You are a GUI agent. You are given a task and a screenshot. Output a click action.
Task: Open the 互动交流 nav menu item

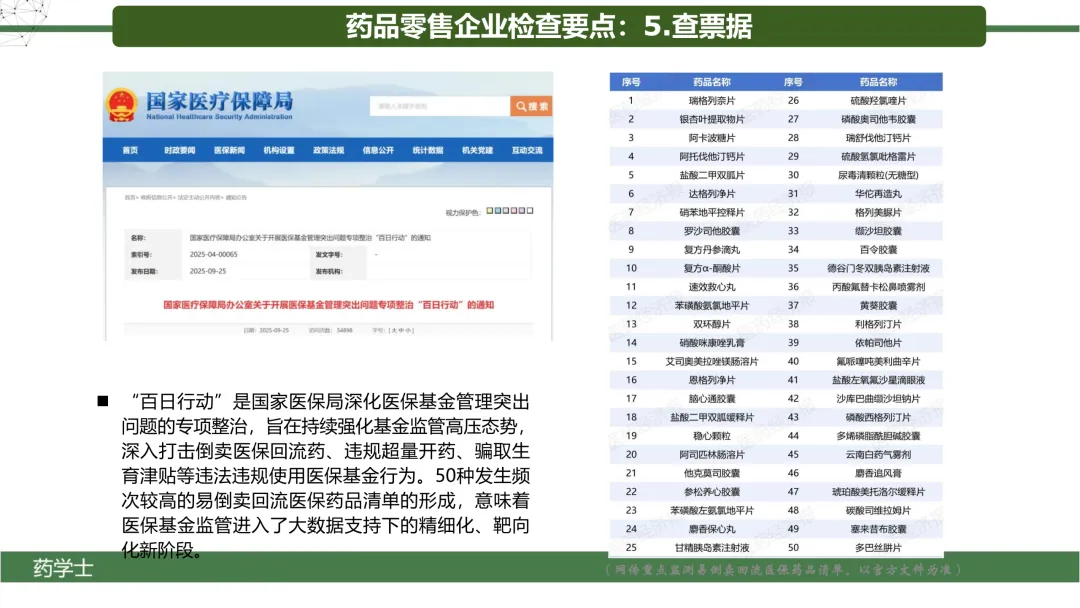point(527,150)
